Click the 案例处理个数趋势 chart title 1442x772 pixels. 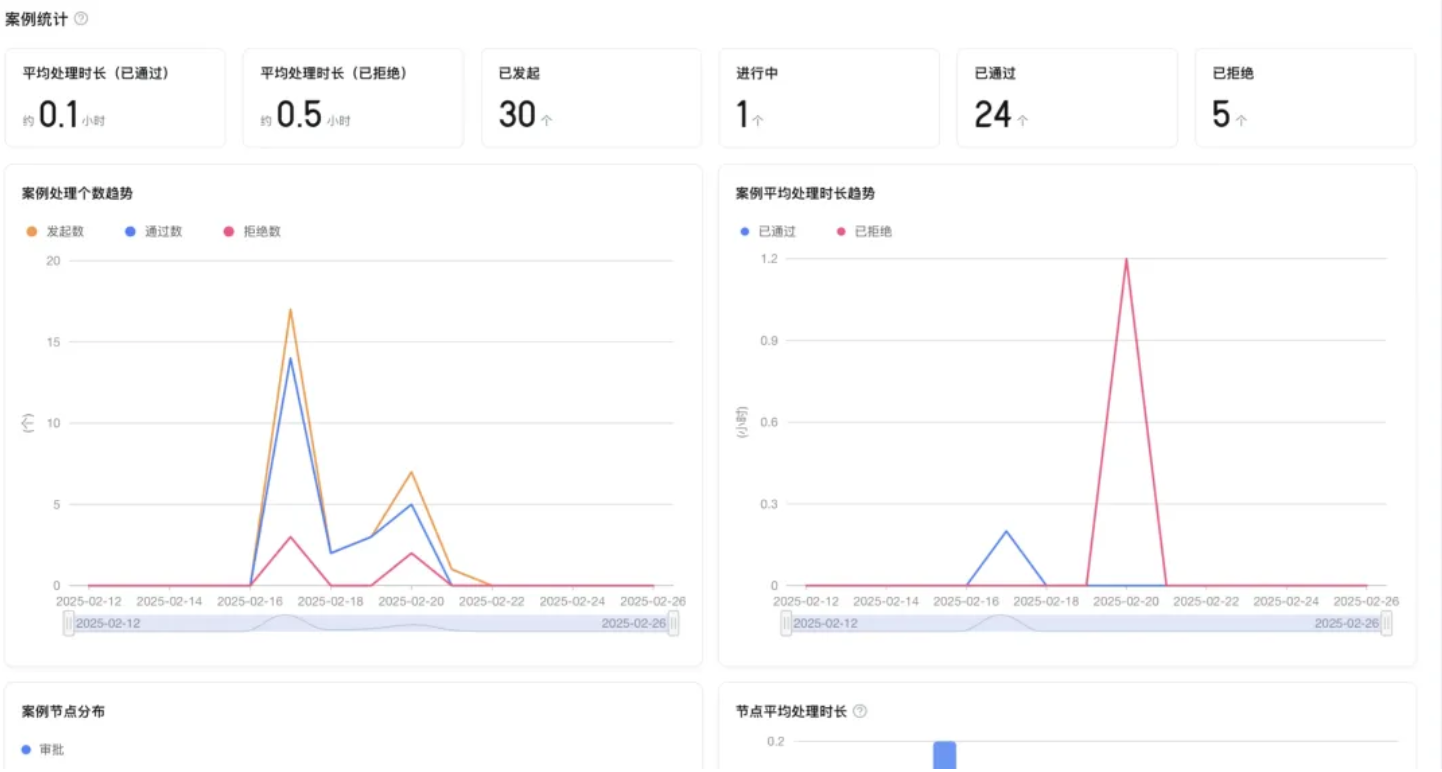(77, 193)
